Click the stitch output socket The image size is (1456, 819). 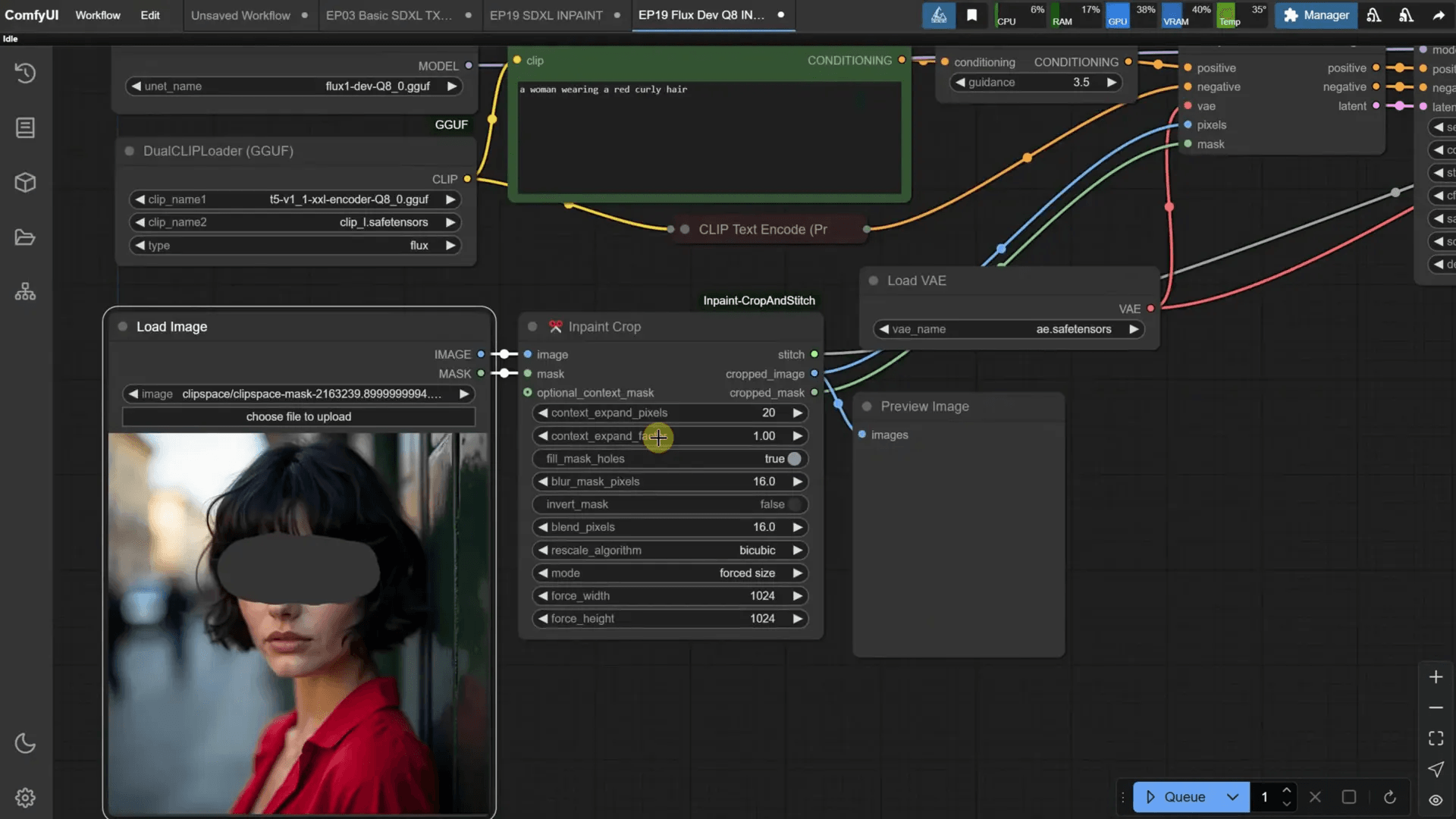[814, 354]
